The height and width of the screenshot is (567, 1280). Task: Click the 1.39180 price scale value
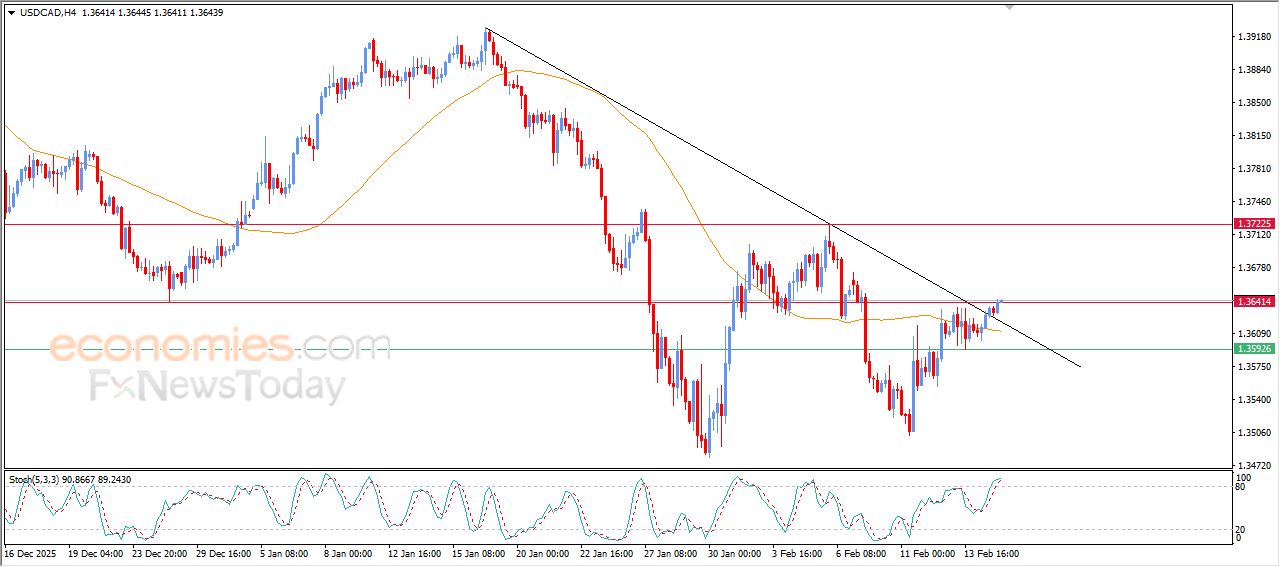(x=1253, y=37)
